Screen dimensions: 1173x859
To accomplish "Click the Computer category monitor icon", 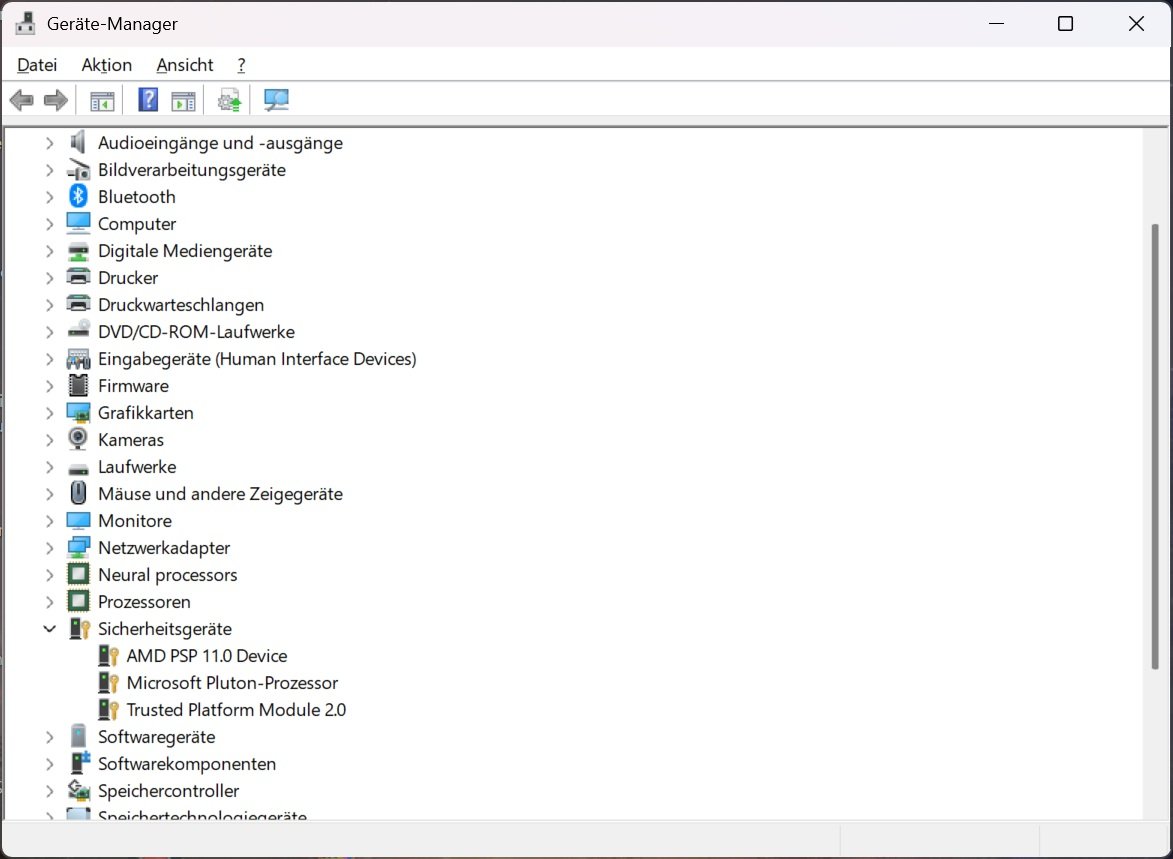I will tap(78, 224).
